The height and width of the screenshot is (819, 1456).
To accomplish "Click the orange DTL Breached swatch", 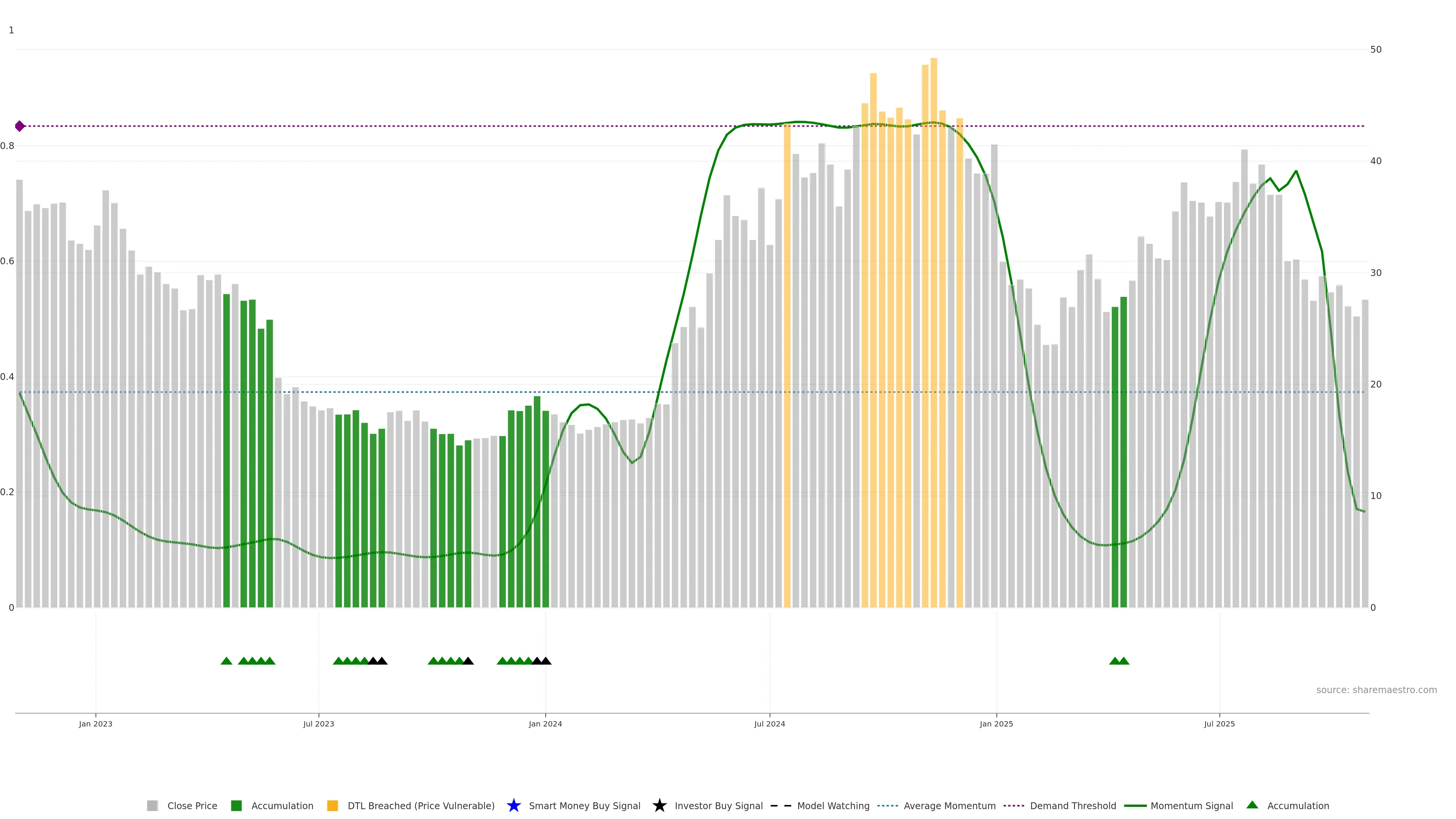I will pos(333,805).
